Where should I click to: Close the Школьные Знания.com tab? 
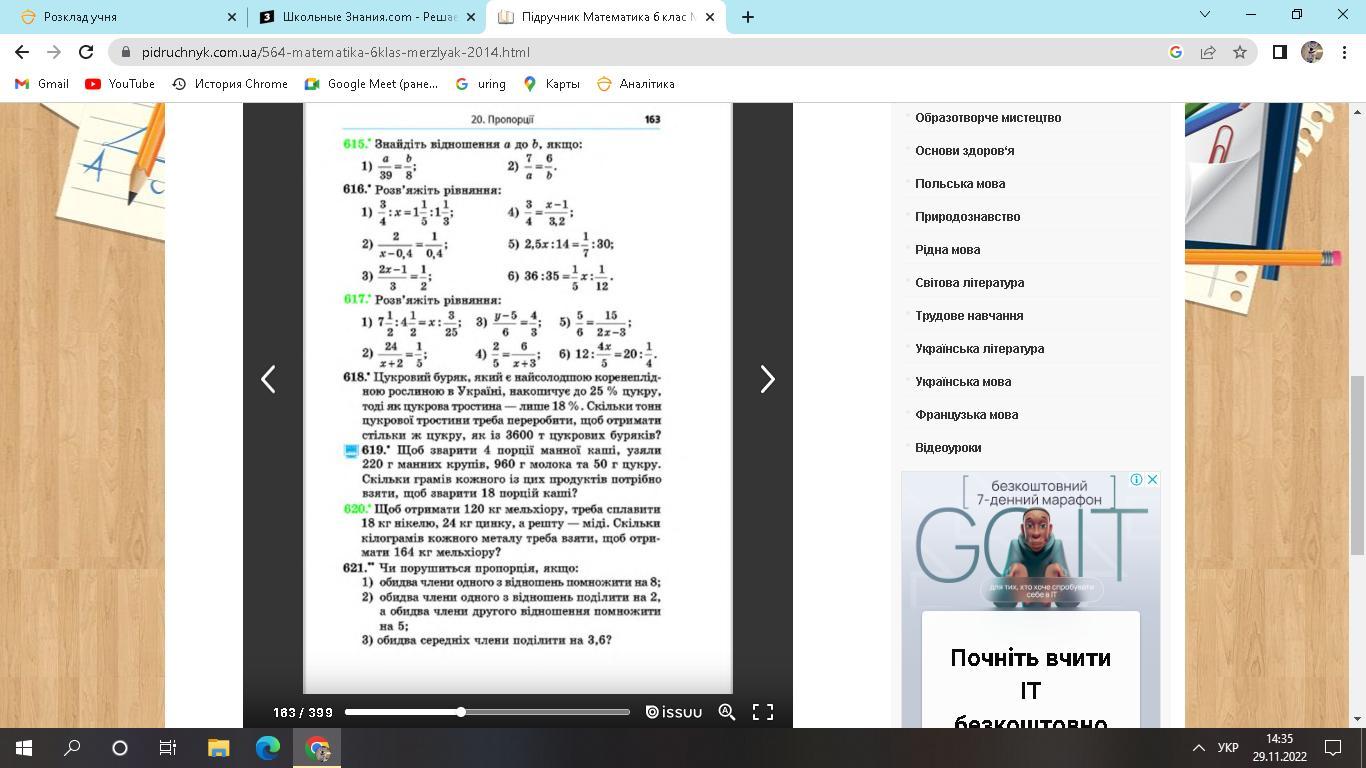[471, 17]
